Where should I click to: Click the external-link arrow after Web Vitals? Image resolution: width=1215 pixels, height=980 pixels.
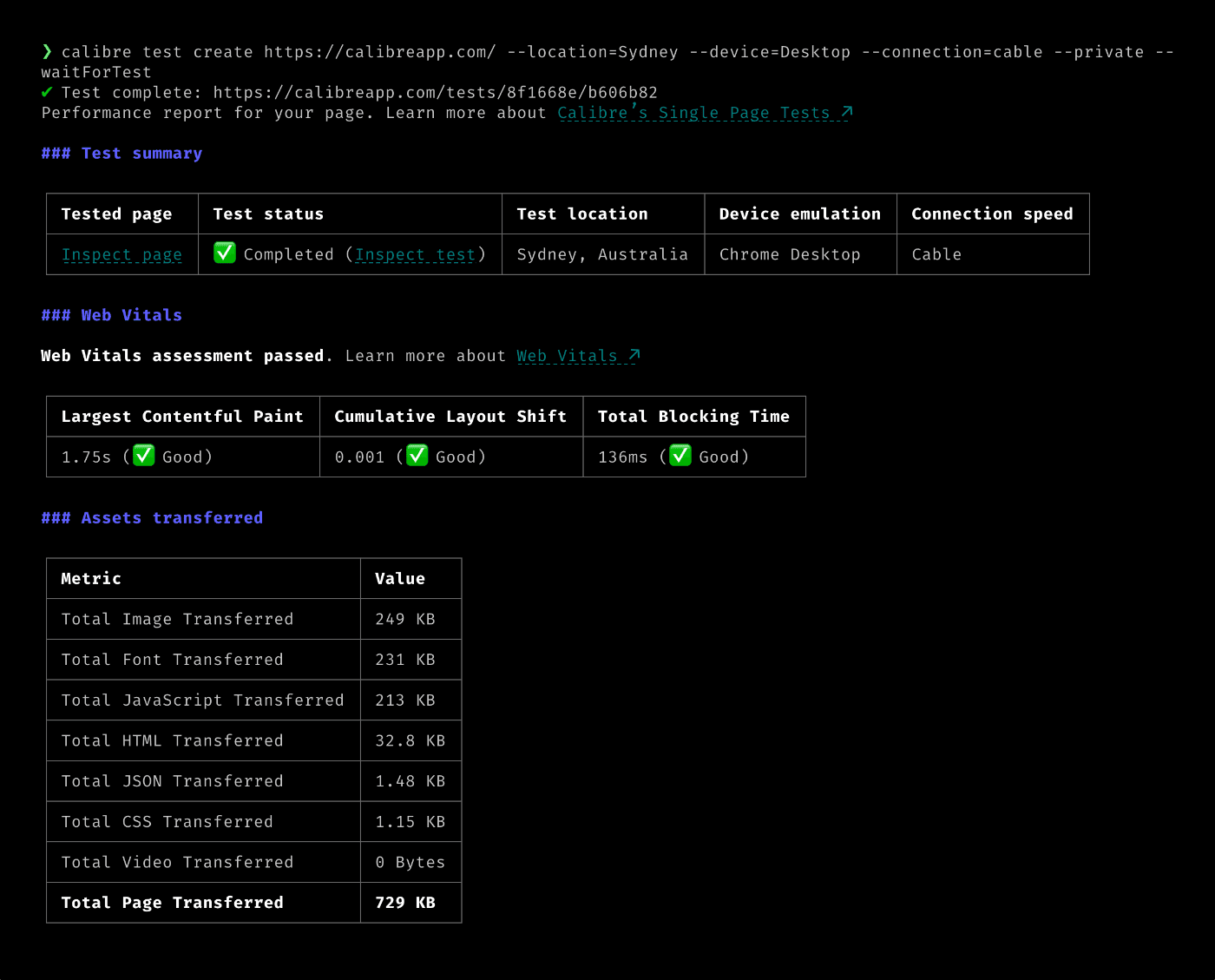[x=633, y=354]
